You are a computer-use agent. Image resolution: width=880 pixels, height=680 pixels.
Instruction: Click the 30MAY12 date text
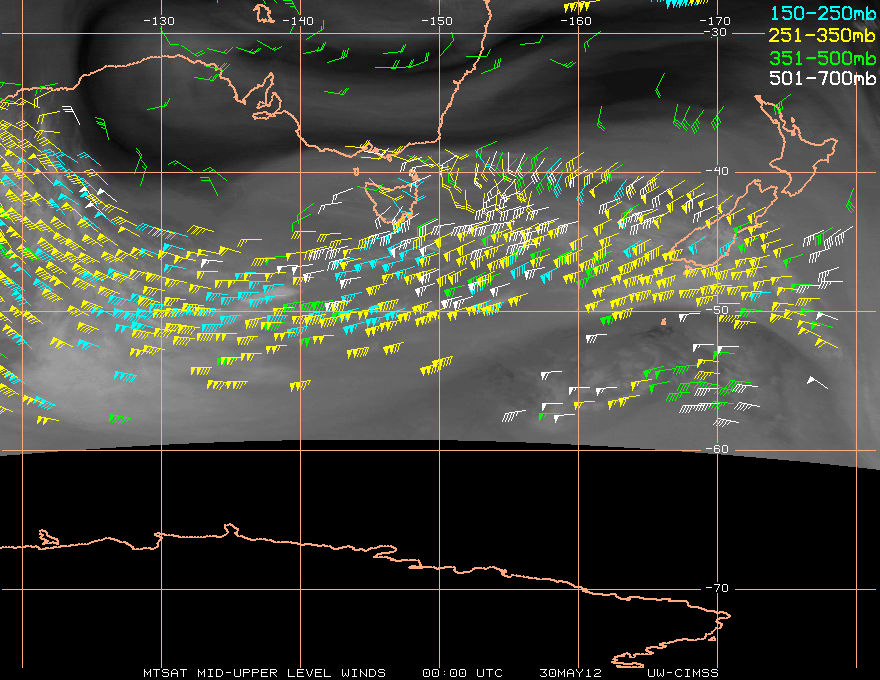[570, 673]
